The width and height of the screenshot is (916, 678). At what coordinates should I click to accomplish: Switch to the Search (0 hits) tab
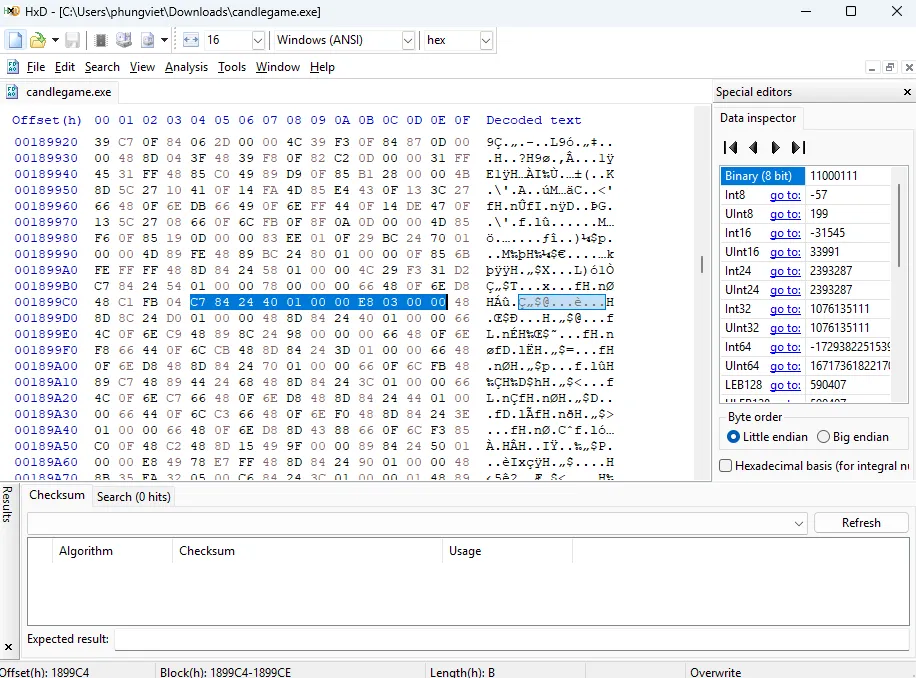pos(133,496)
